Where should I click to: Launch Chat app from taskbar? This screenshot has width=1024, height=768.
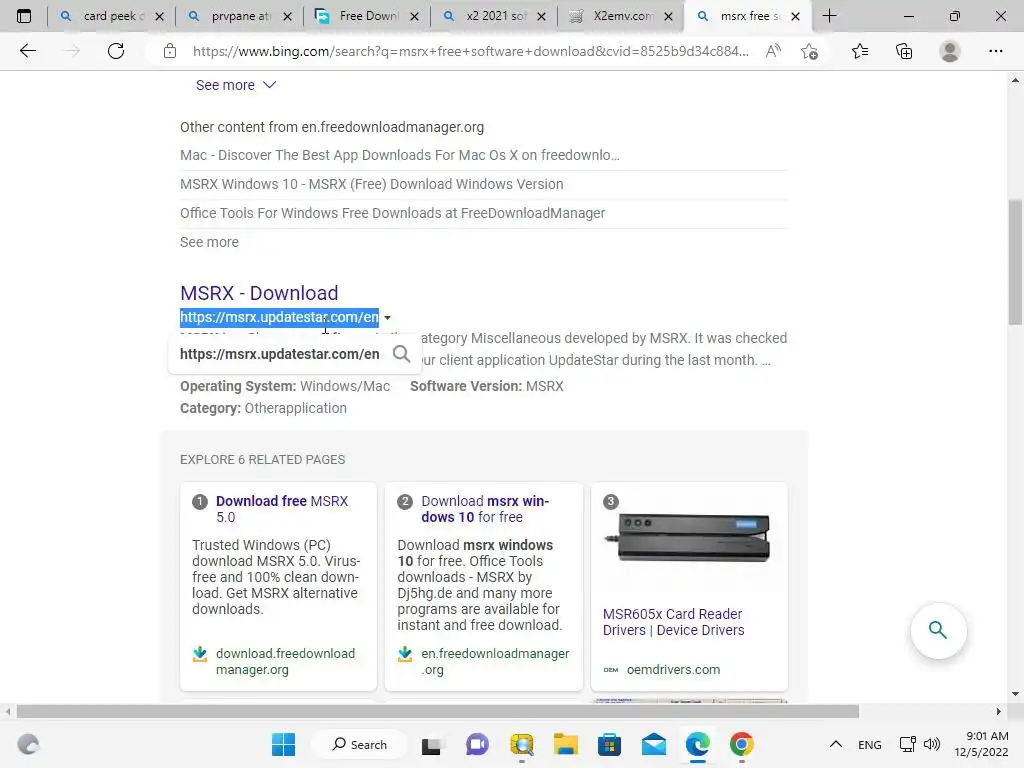pos(477,744)
